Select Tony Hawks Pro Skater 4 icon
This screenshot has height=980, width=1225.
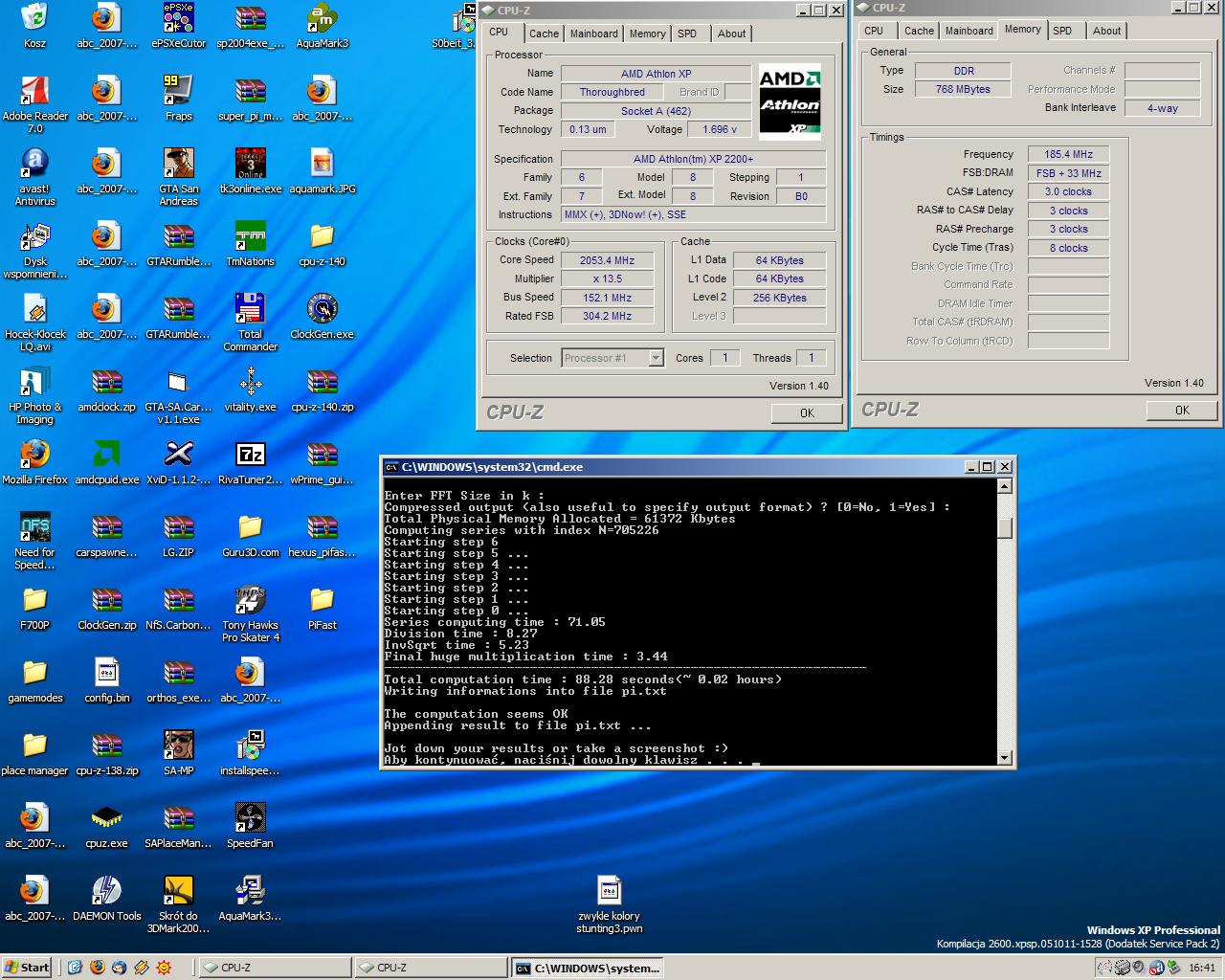(250, 599)
